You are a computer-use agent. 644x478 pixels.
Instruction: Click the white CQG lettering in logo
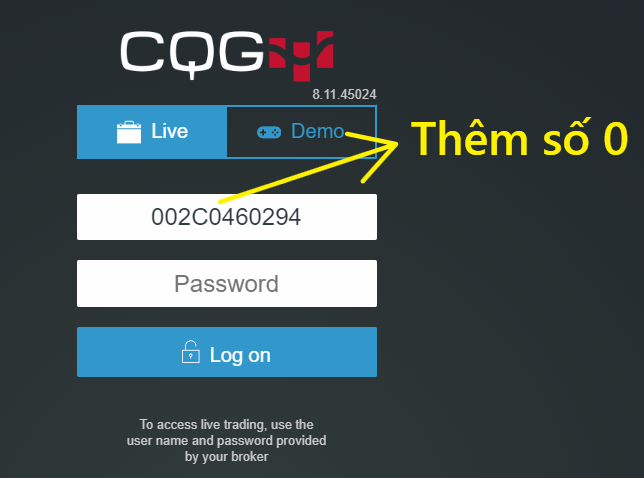click(x=192, y=54)
